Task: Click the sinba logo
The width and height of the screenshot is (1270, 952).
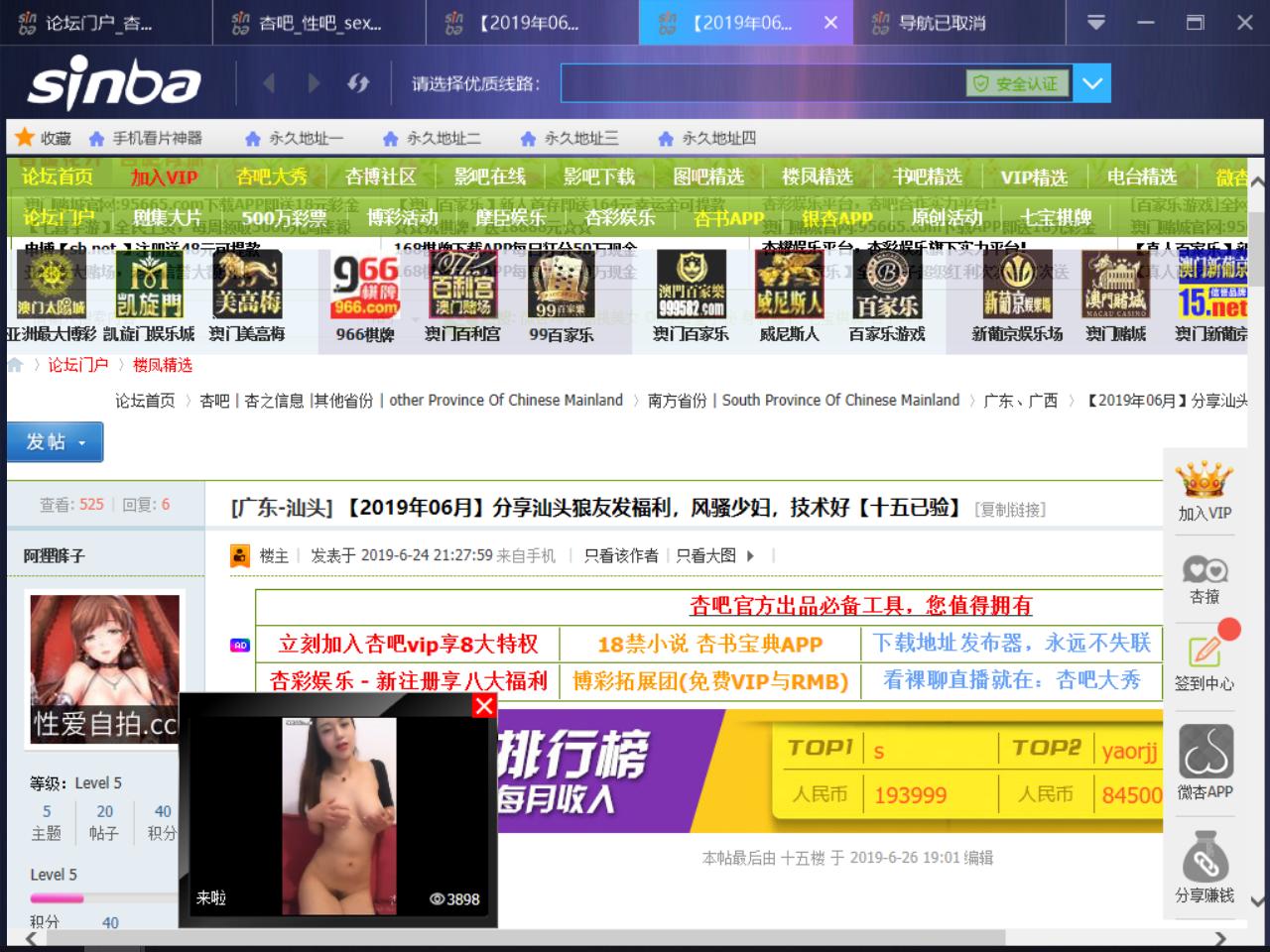Action: point(115,83)
